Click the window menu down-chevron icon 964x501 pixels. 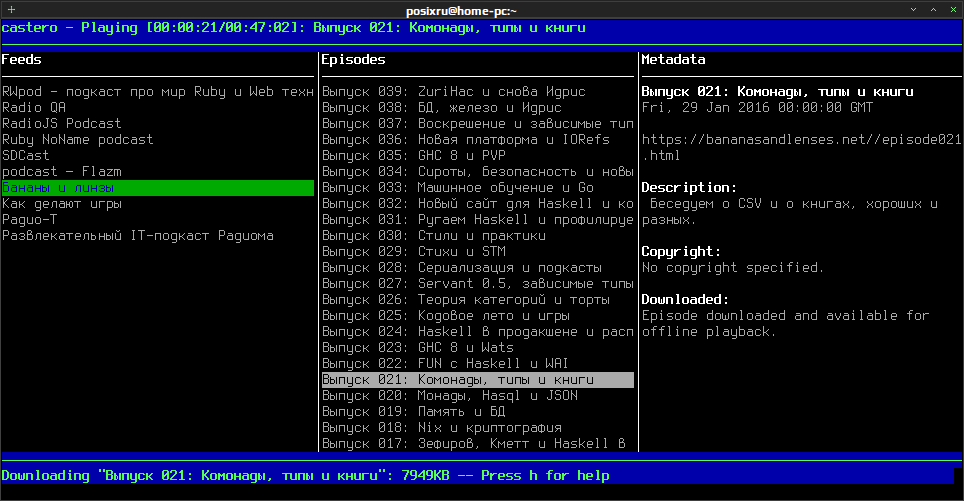pos(913,10)
